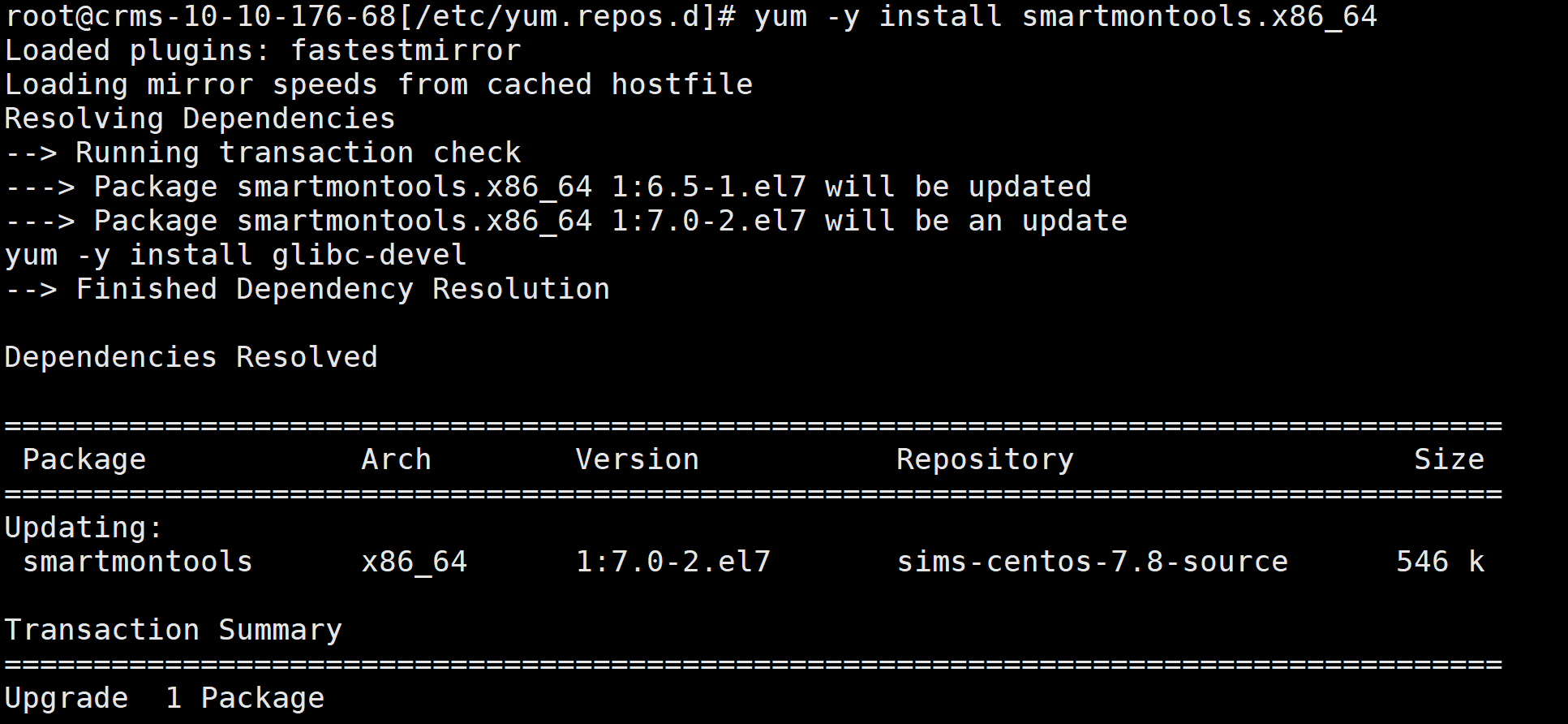Click the version '1:6.5-1.el7' in the 'will be updated' line
The image size is (1568, 724).
(708, 187)
